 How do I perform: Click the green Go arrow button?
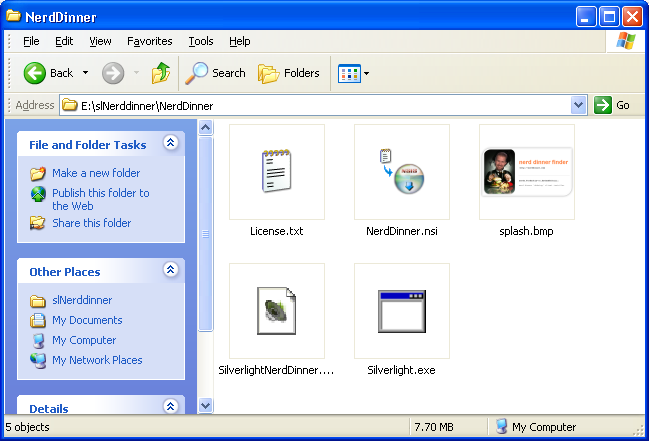point(602,105)
